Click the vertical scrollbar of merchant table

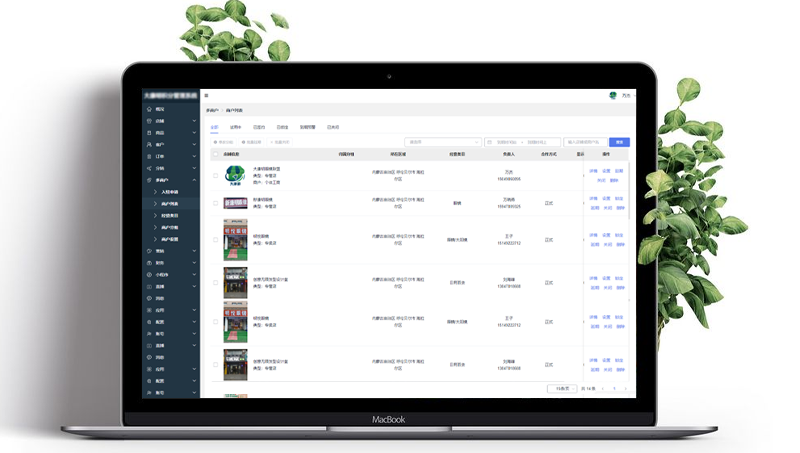630,191
